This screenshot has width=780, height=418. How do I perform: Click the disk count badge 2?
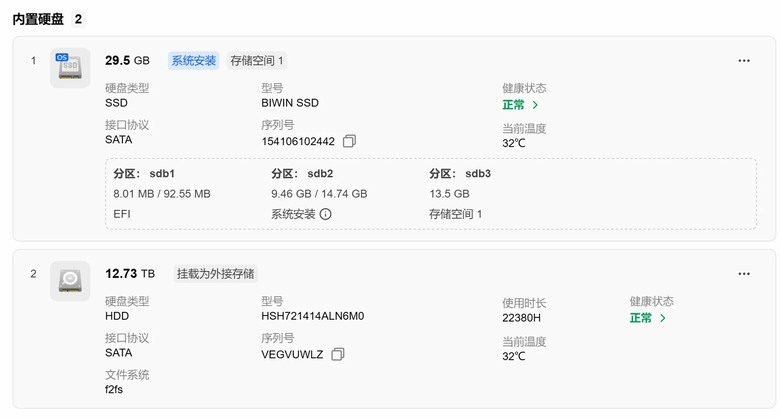[78, 19]
